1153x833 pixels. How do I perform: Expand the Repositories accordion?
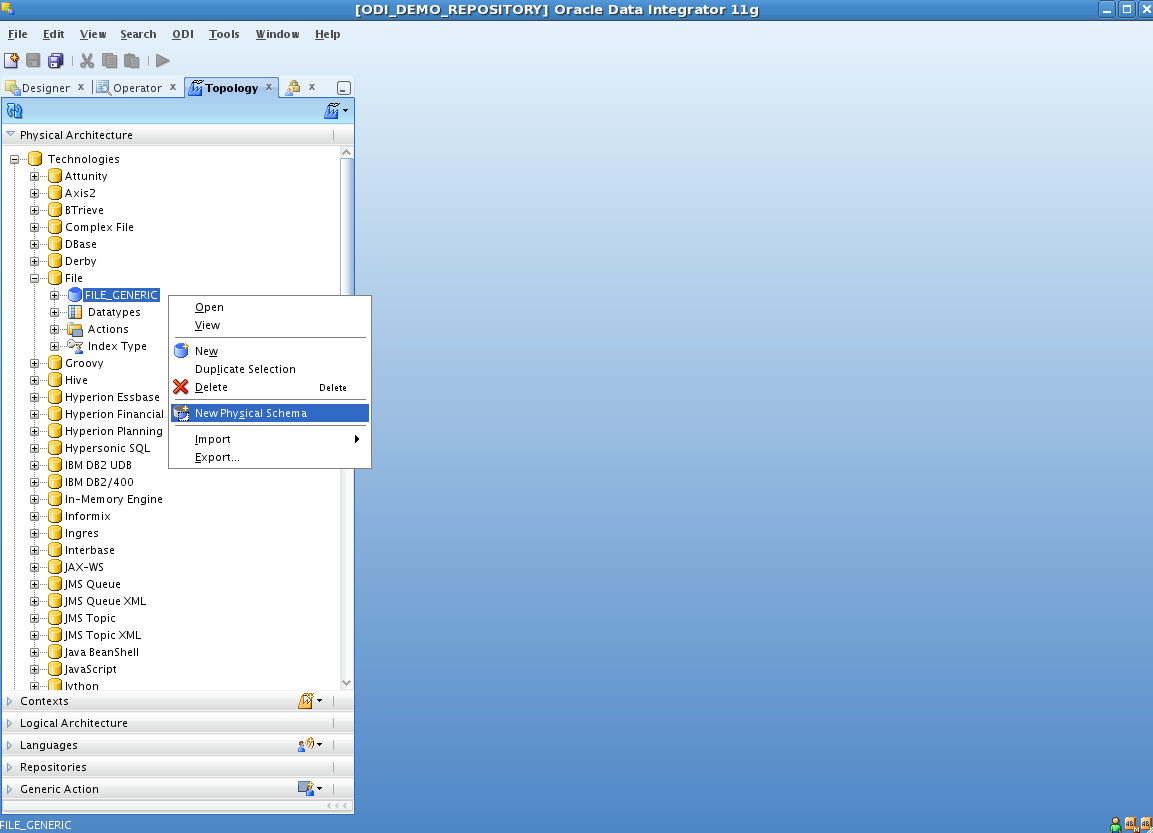(10, 767)
